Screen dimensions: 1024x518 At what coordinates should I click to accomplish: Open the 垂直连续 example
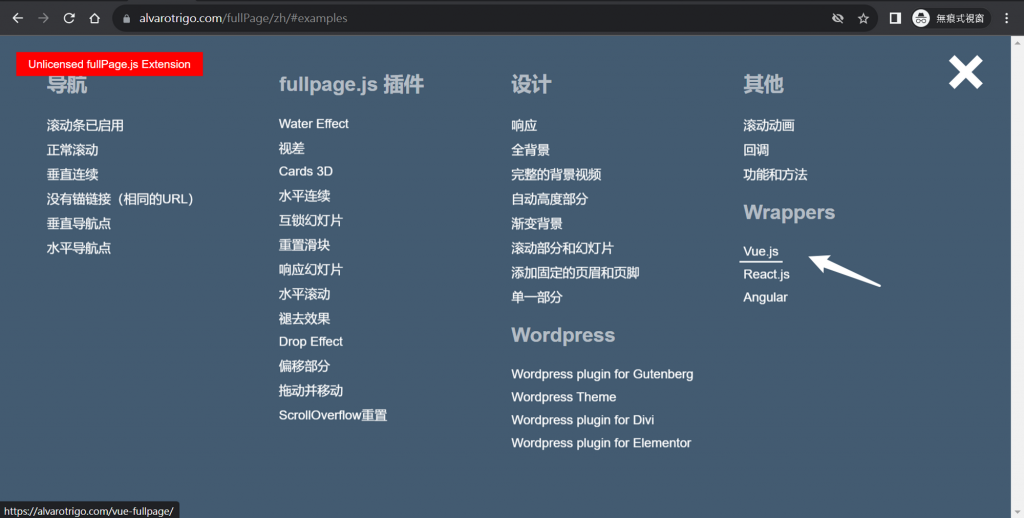pyautogui.click(x=72, y=174)
